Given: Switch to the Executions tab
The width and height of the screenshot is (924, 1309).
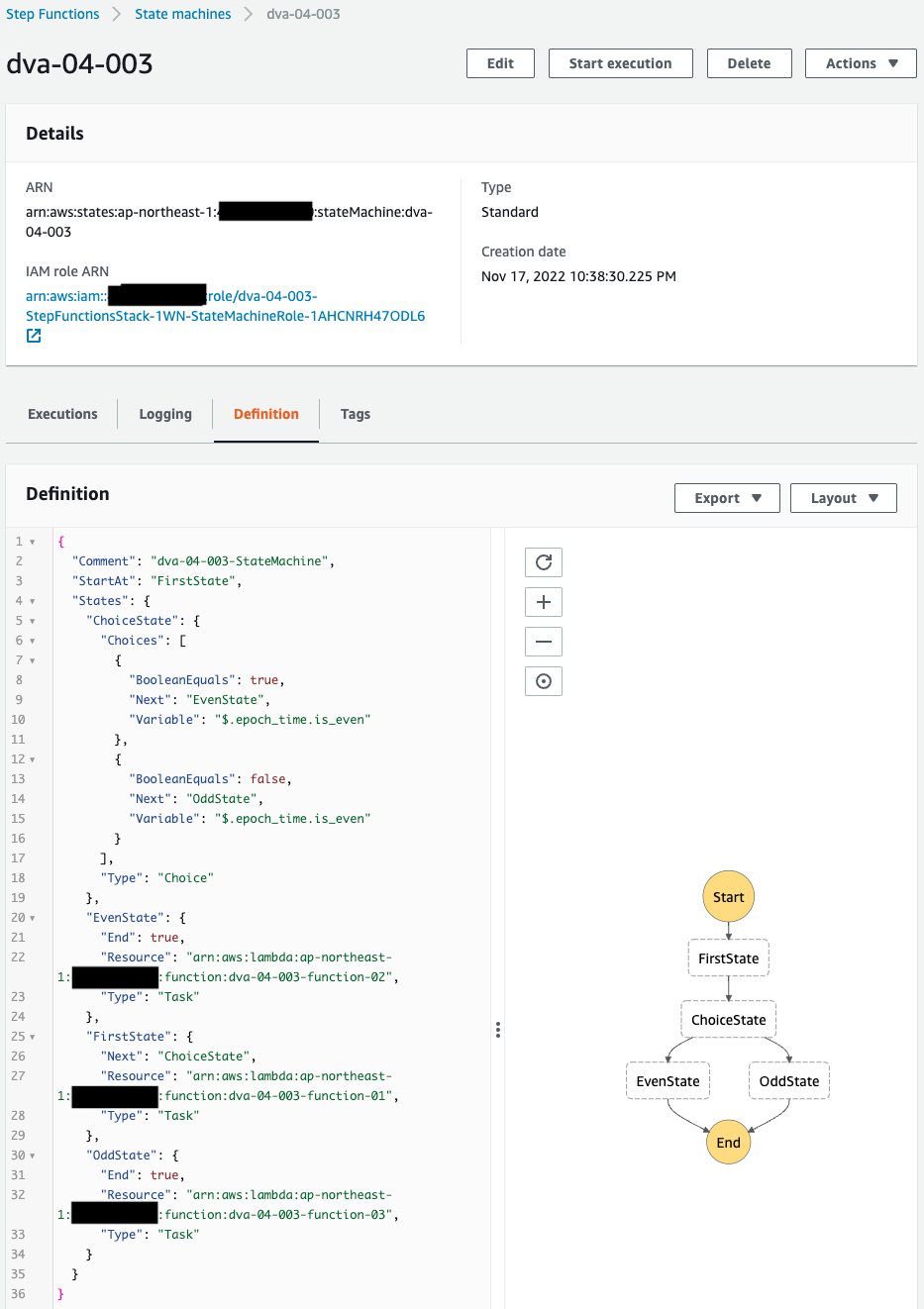Looking at the screenshot, I should point(61,413).
